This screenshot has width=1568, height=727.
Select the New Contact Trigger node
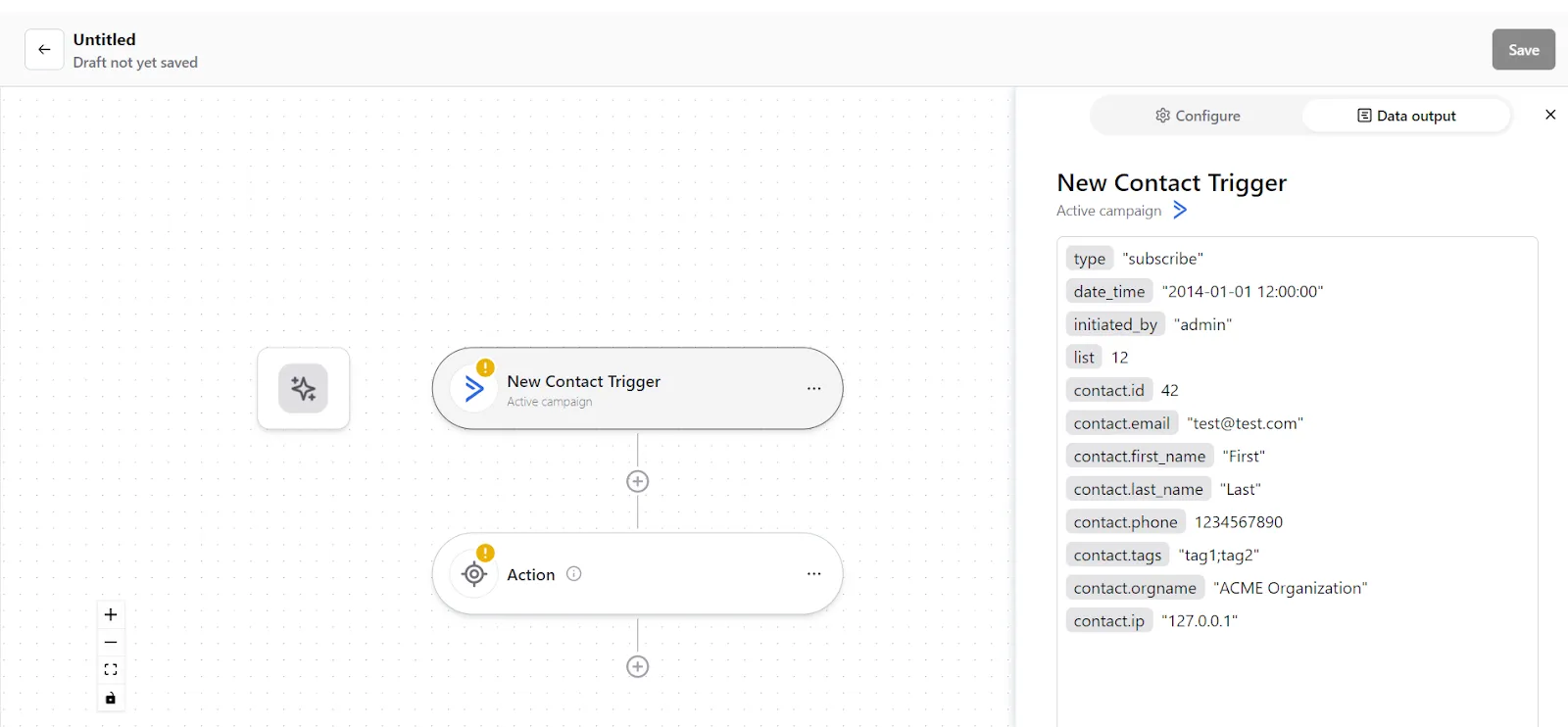(637, 388)
